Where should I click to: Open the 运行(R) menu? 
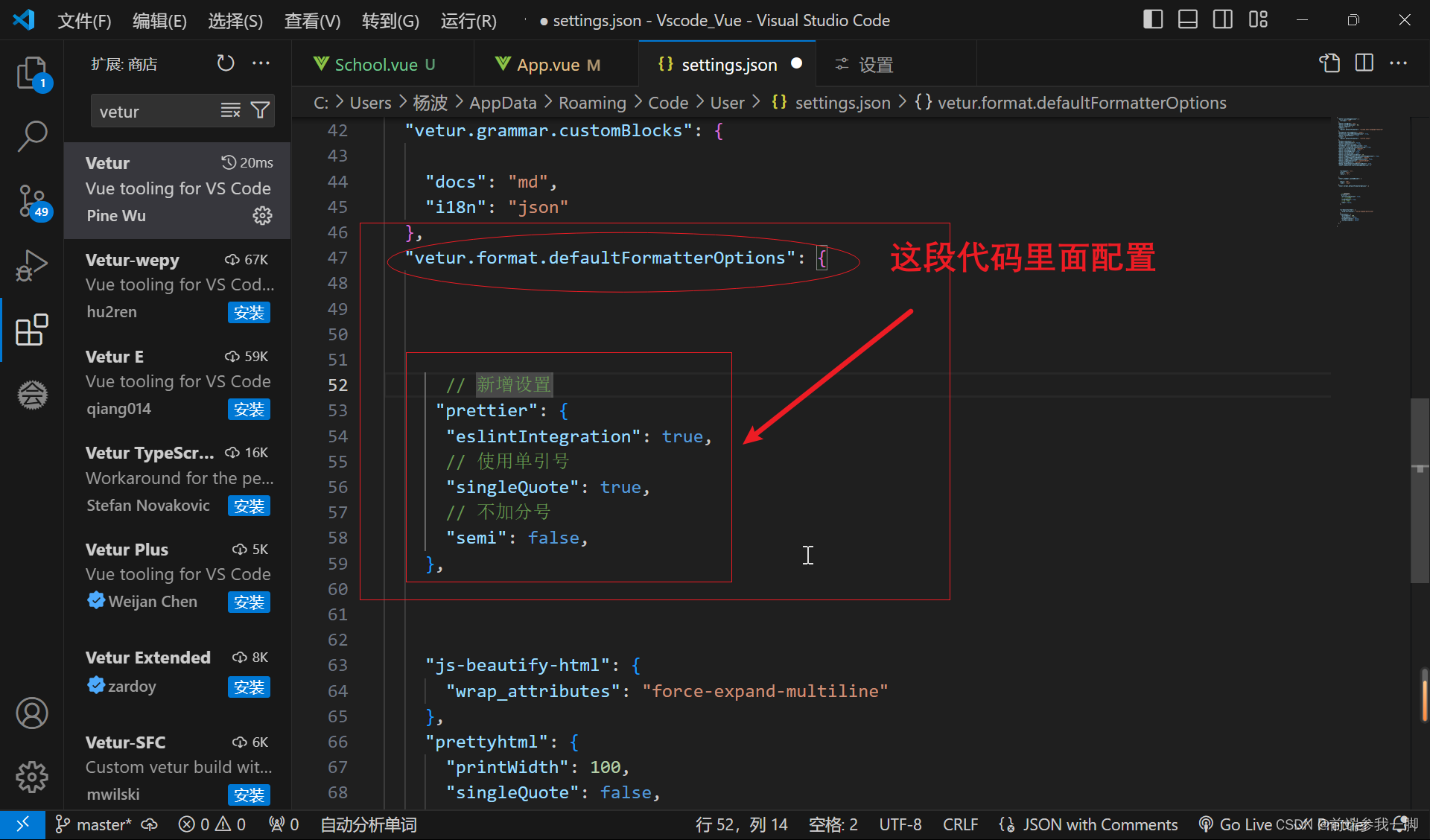pyautogui.click(x=468, y=21)
